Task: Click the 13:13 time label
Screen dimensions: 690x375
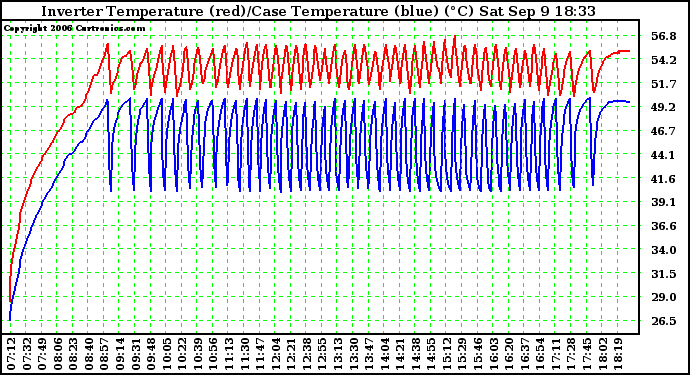Action: (x=338, y=354)
